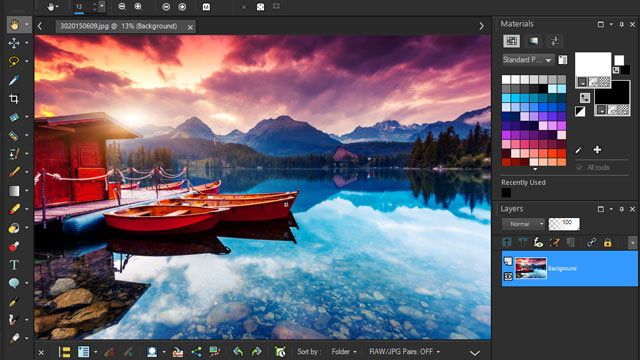Click the layer opacity field showing 100
The image size is (640, 360).
(564, 224)
